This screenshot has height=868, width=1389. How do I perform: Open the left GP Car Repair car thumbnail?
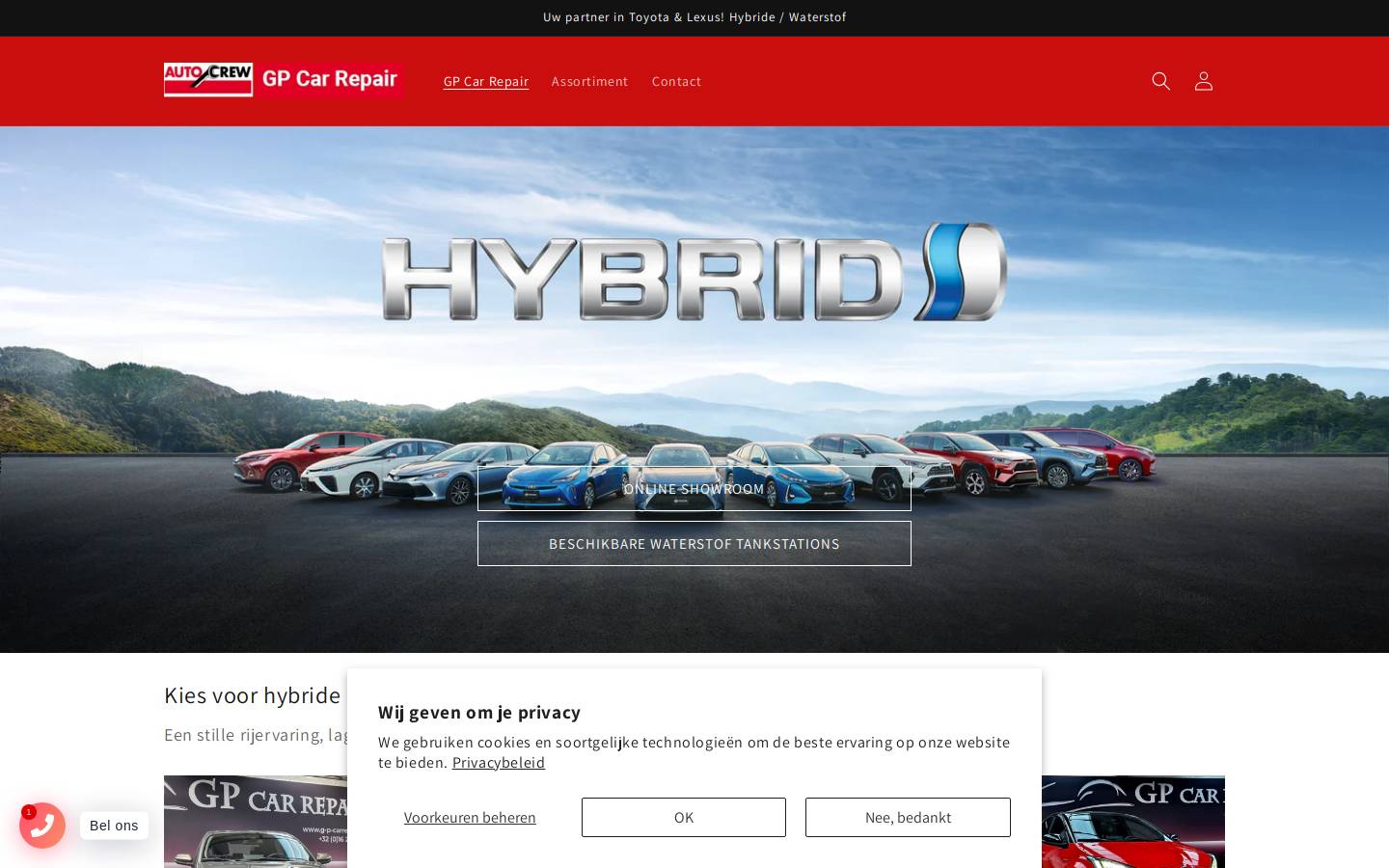tap(256, 822)
